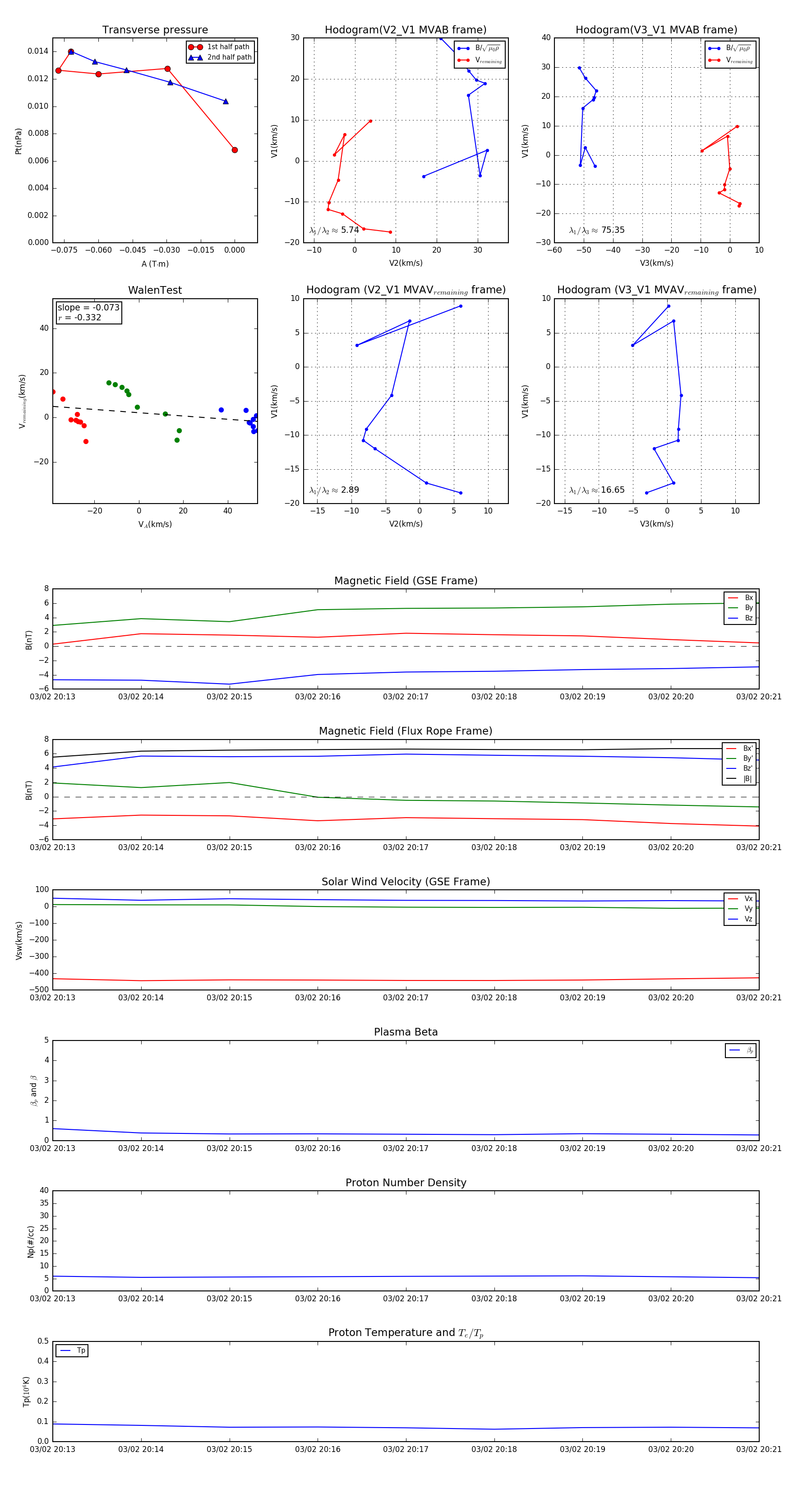
Task: Click the 'Proton Number Density' title
Action: coord(406,1183)
